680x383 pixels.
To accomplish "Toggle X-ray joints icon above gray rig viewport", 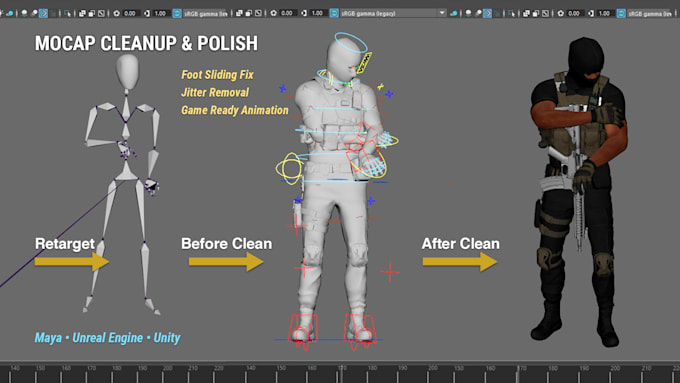I will pos(258,13).
